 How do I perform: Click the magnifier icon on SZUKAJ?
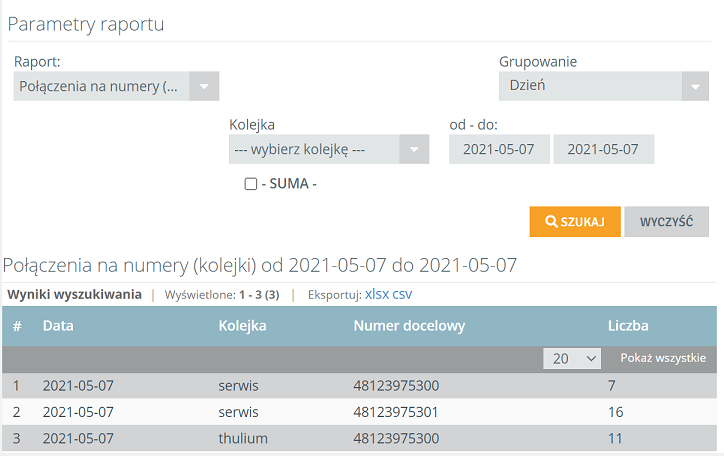pos(551,222)
